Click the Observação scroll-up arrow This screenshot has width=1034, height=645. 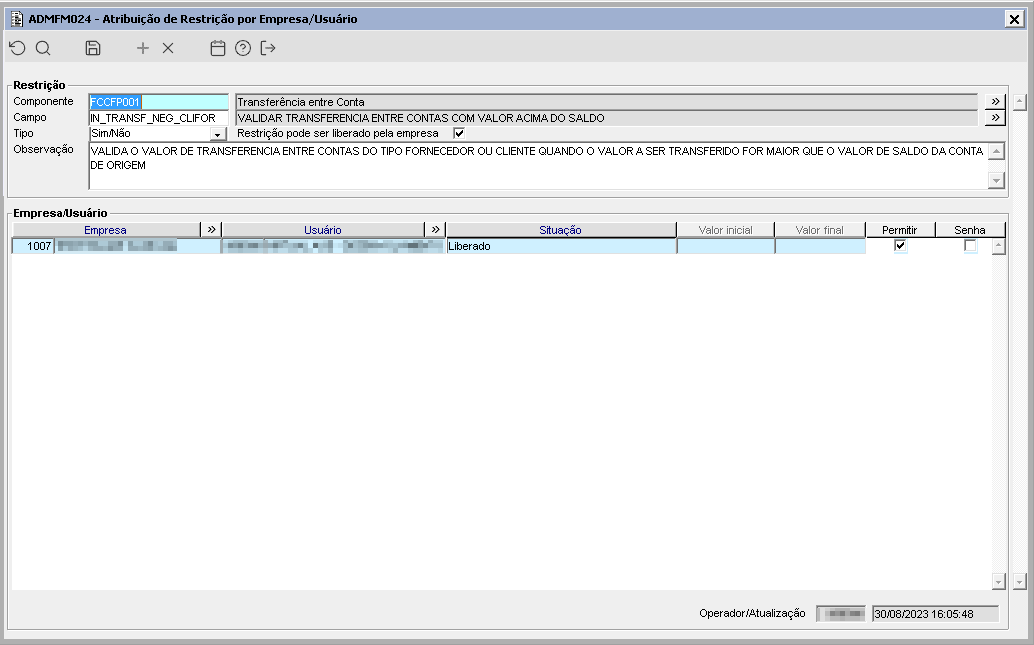click(996, 151)
